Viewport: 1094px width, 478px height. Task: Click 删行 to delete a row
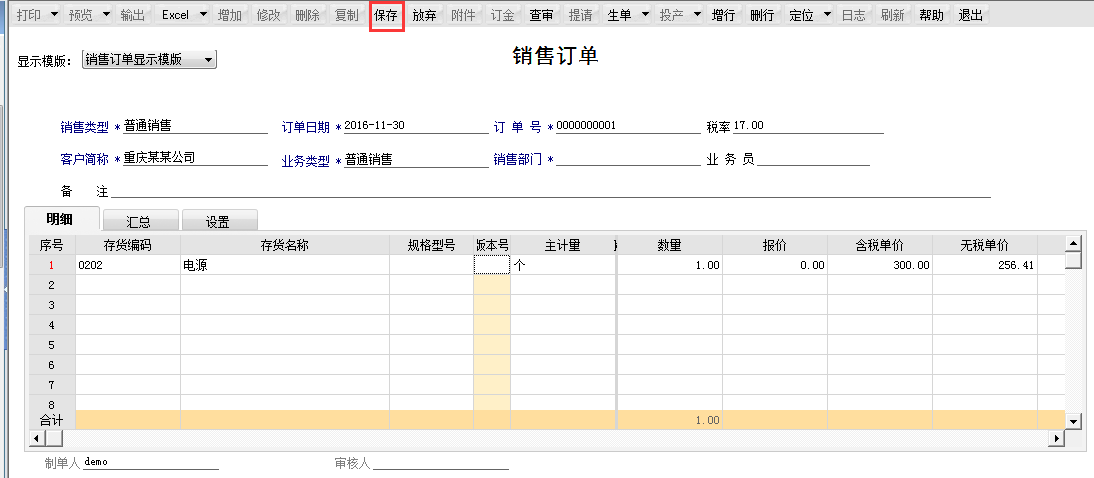click(x=762, y=16)
